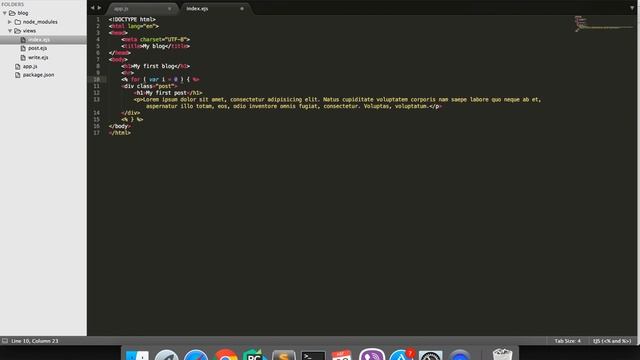Click the 'My first blog' heading line
Image resolution: width=640 pixels, height=360 pixels.
tap(156, 66)
